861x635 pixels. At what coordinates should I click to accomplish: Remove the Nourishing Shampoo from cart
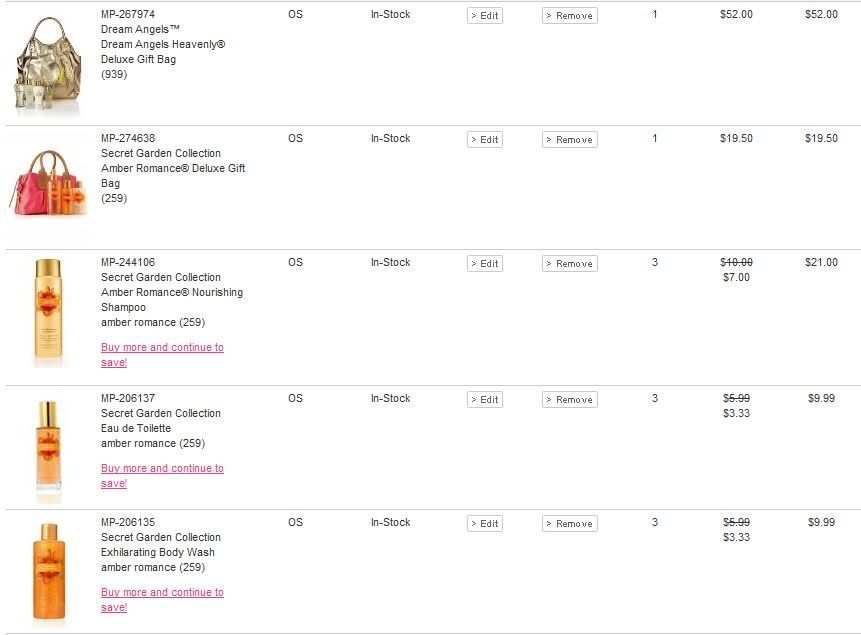pos(569,264)
